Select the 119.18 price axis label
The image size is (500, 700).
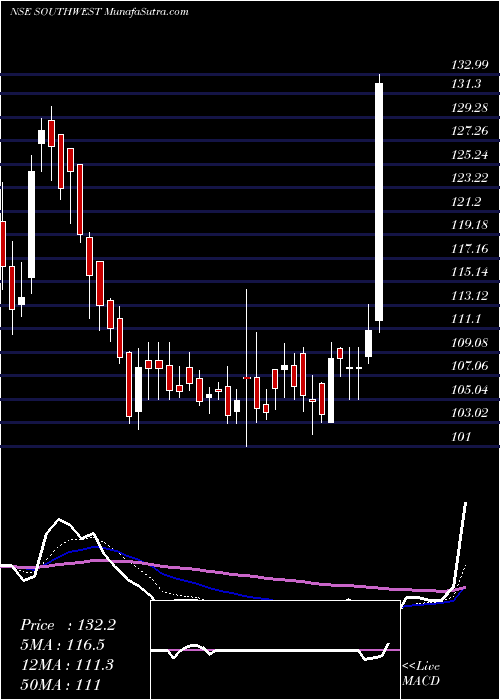tap(470, 225)
